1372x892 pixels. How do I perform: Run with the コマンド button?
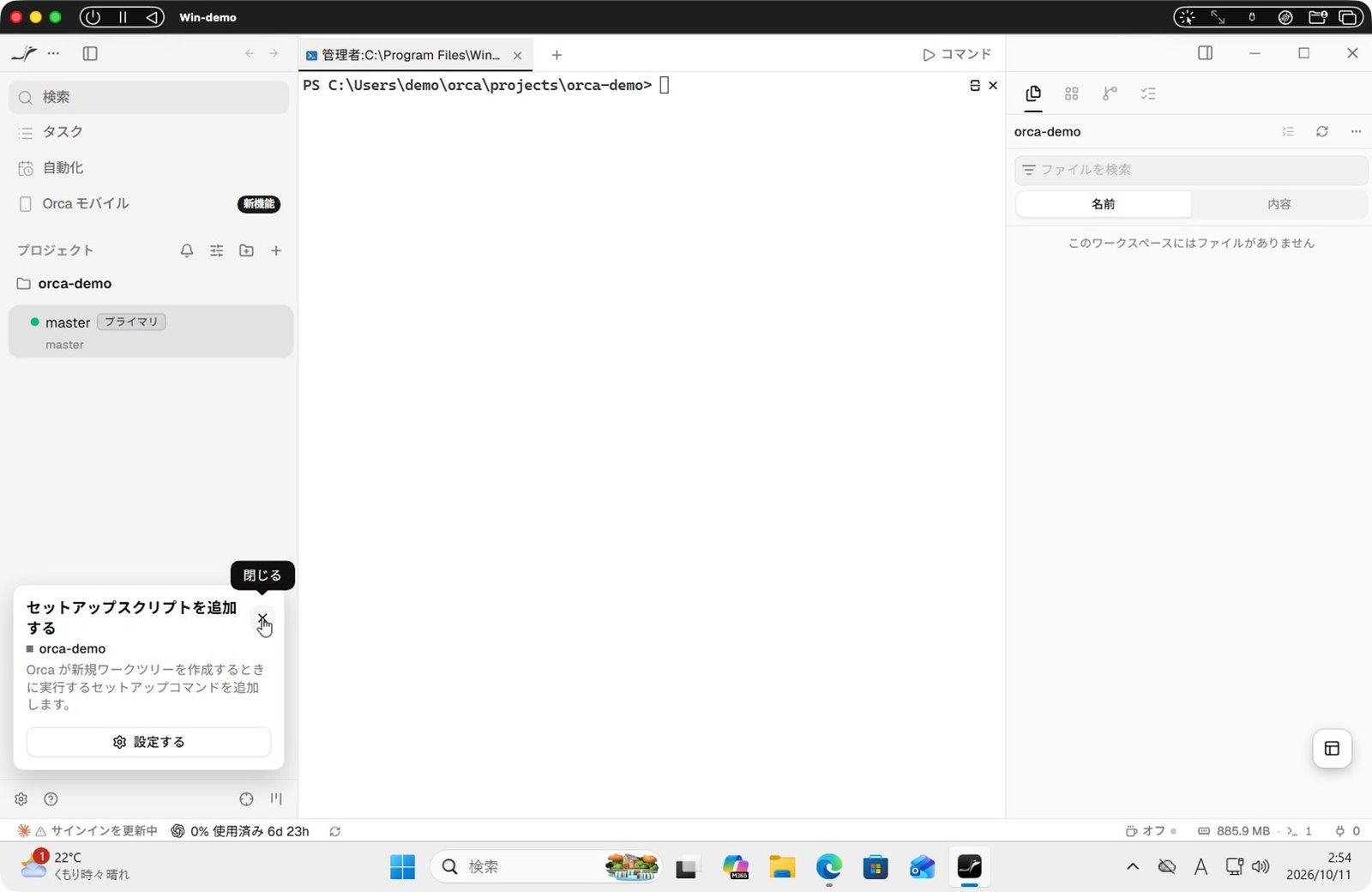click(x=957, y=54)
